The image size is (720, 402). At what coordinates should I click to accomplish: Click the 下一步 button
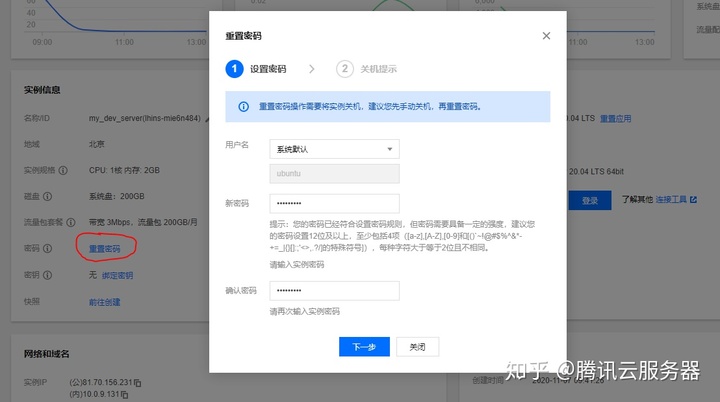tap(364, 347)
